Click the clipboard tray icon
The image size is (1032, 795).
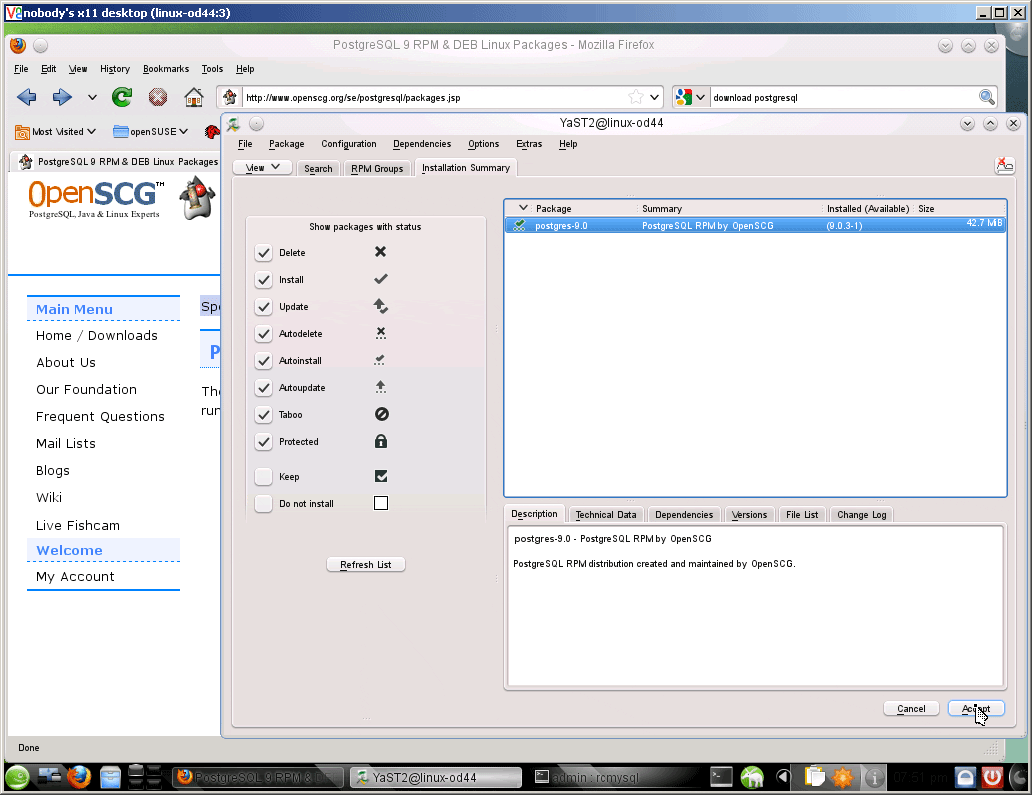pos(814,777)
